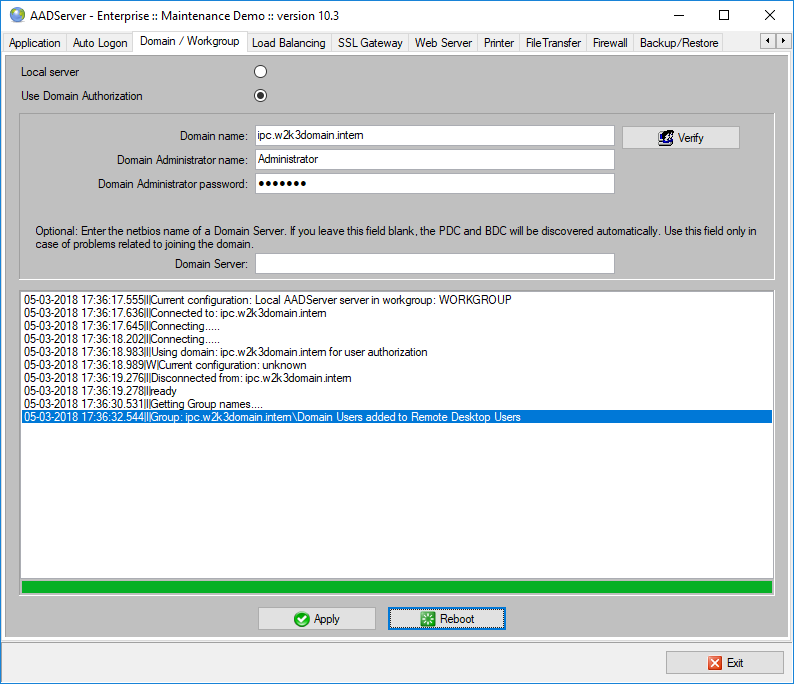Click the empty Domain Server field
Screen dimensions: 794x684
434,263
